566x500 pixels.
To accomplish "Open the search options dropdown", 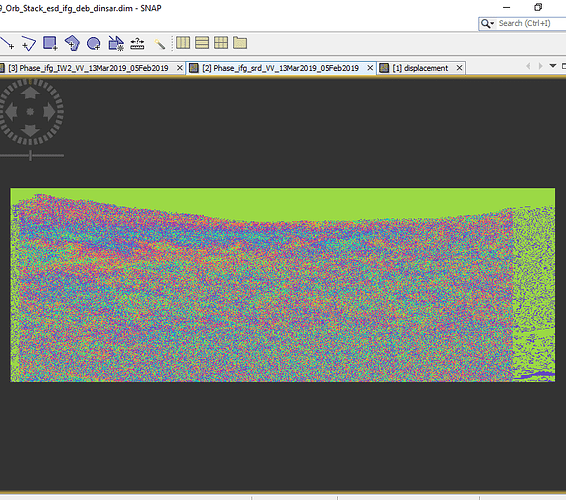I will pyautogui.click(x=487, y=23).
